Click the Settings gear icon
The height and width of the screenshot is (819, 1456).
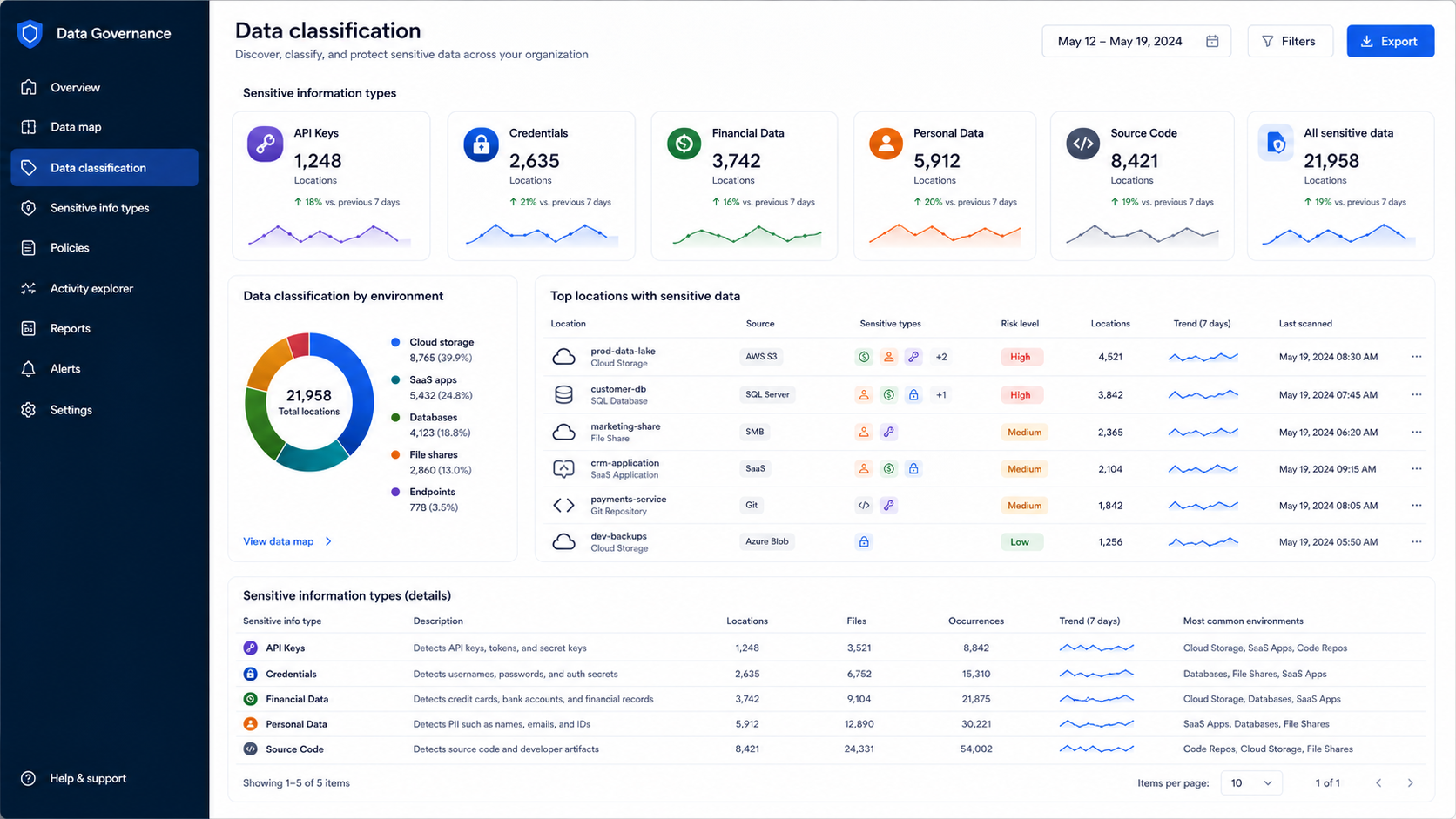tap(29, 410)
